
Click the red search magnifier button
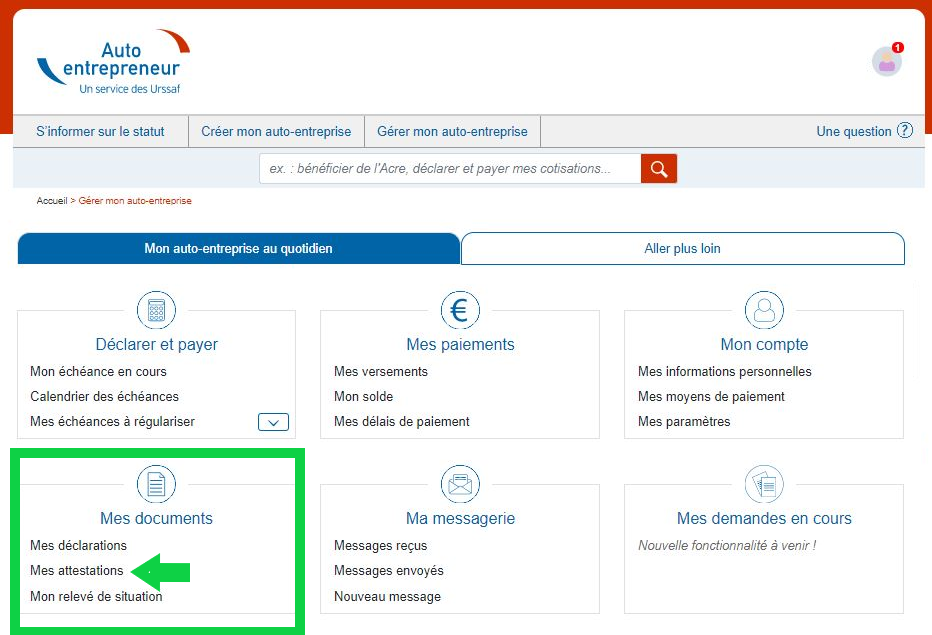659,168
